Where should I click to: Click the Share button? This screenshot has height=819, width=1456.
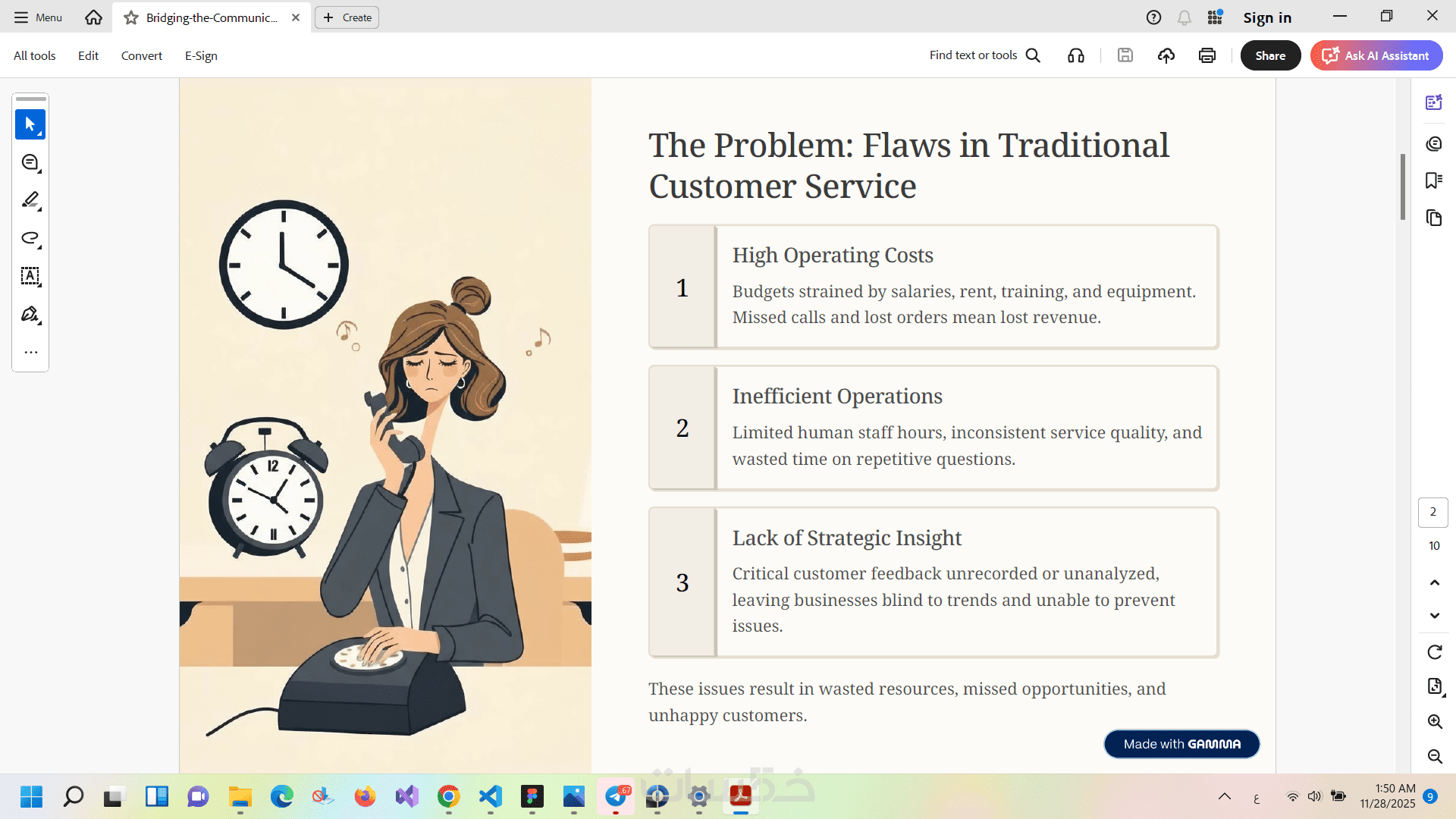click(1270, 55)
